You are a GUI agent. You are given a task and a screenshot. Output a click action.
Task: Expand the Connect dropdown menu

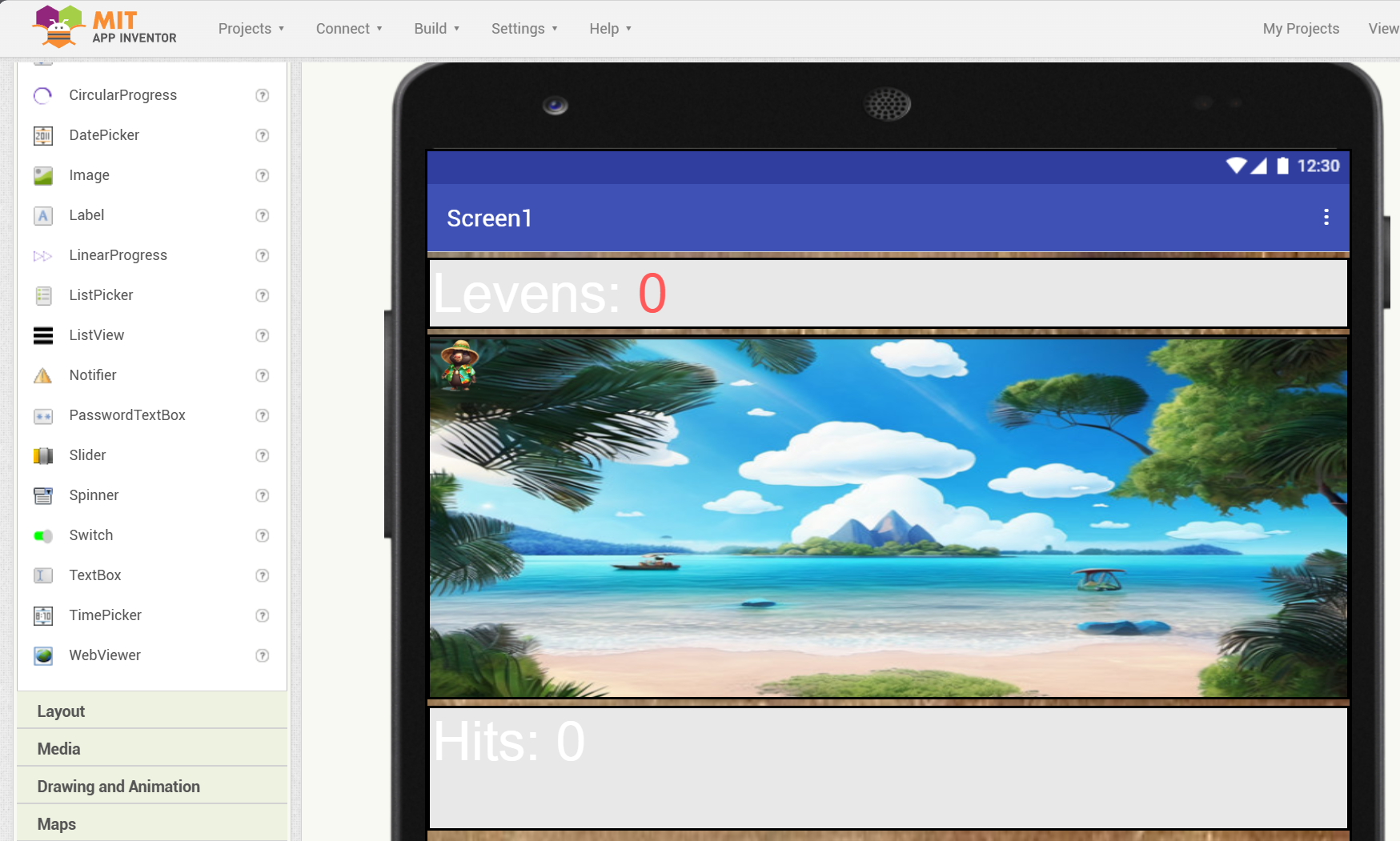pyautogui.click(x=349, y=29)
